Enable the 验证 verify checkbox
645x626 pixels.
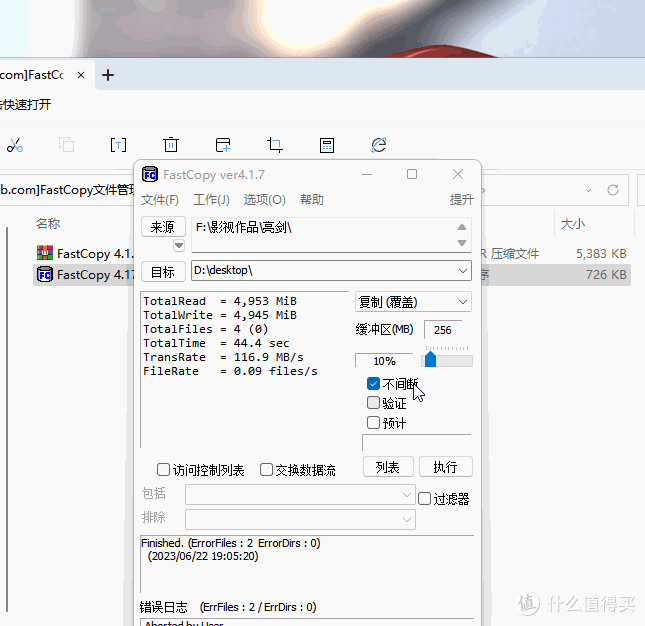373,402
